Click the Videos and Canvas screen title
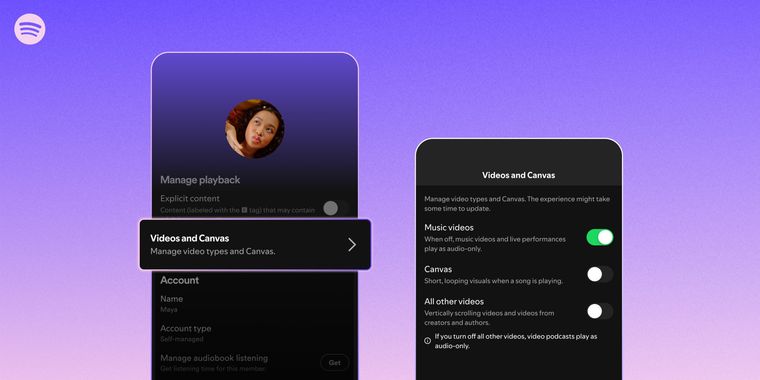The image size is (760, 380). coord(519,175)
